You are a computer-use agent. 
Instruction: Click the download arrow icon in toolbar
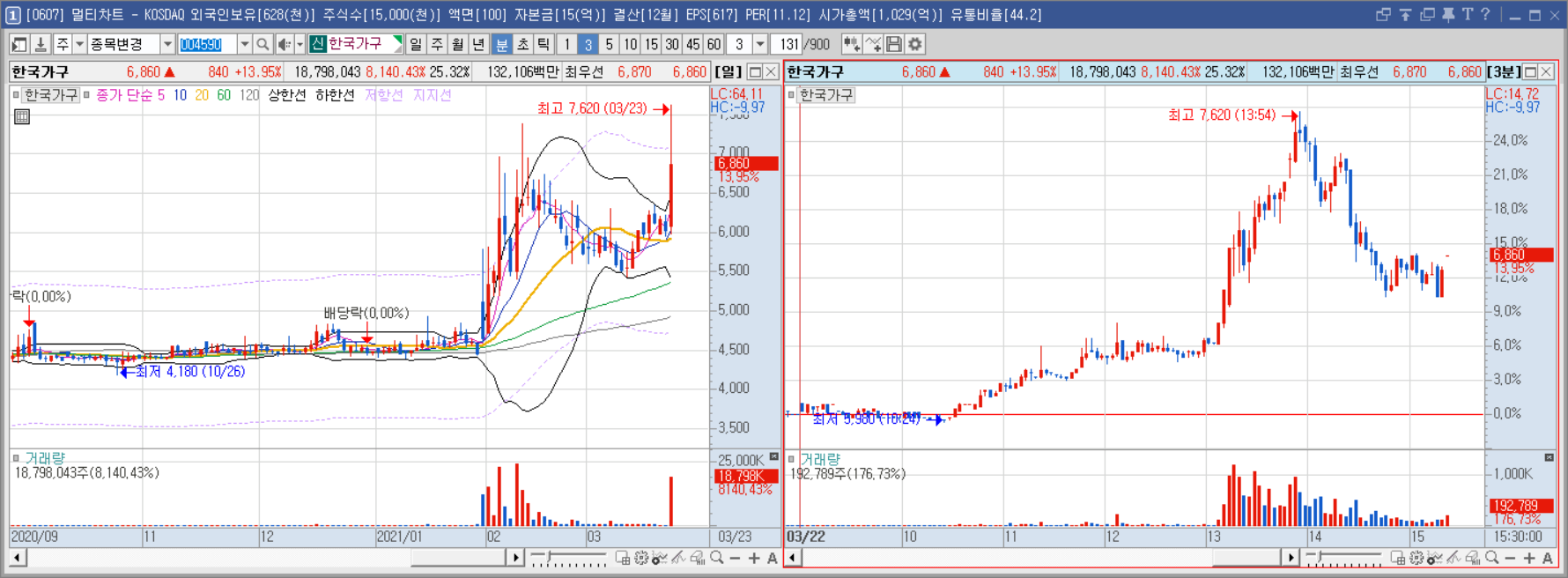pos(41,44)
